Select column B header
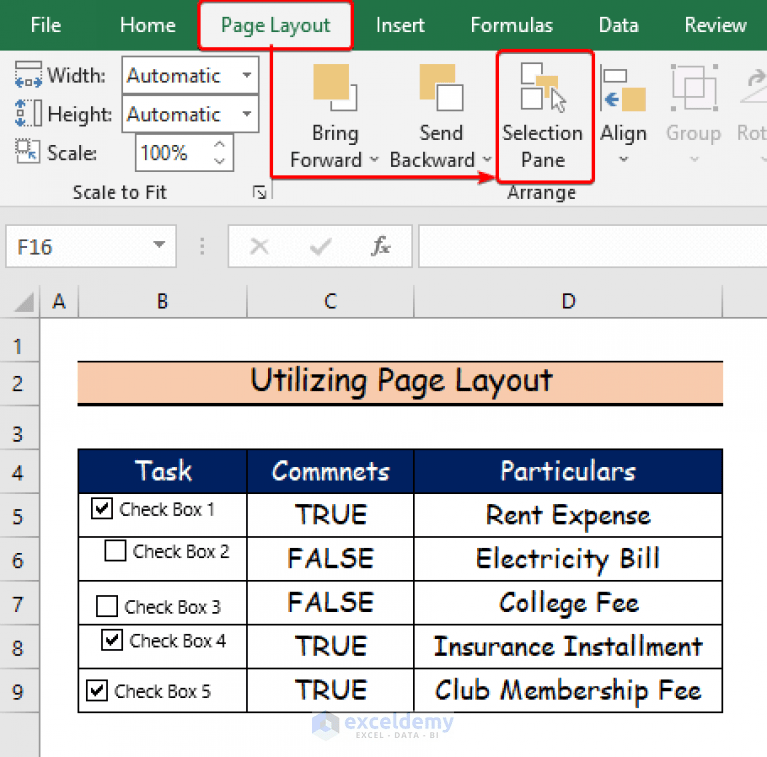This screenshot has width=767, height=757. tap(162, 302)
